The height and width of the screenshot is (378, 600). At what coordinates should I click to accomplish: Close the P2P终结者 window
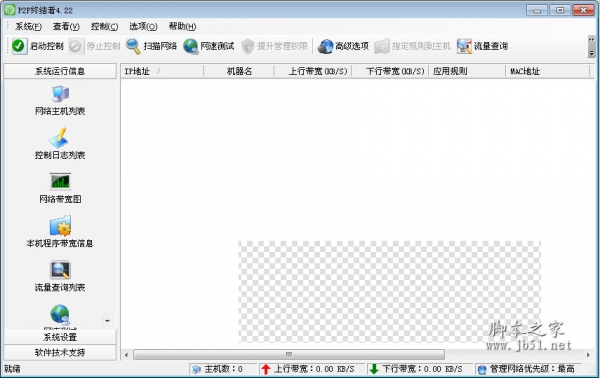click(x=584, y=10)
